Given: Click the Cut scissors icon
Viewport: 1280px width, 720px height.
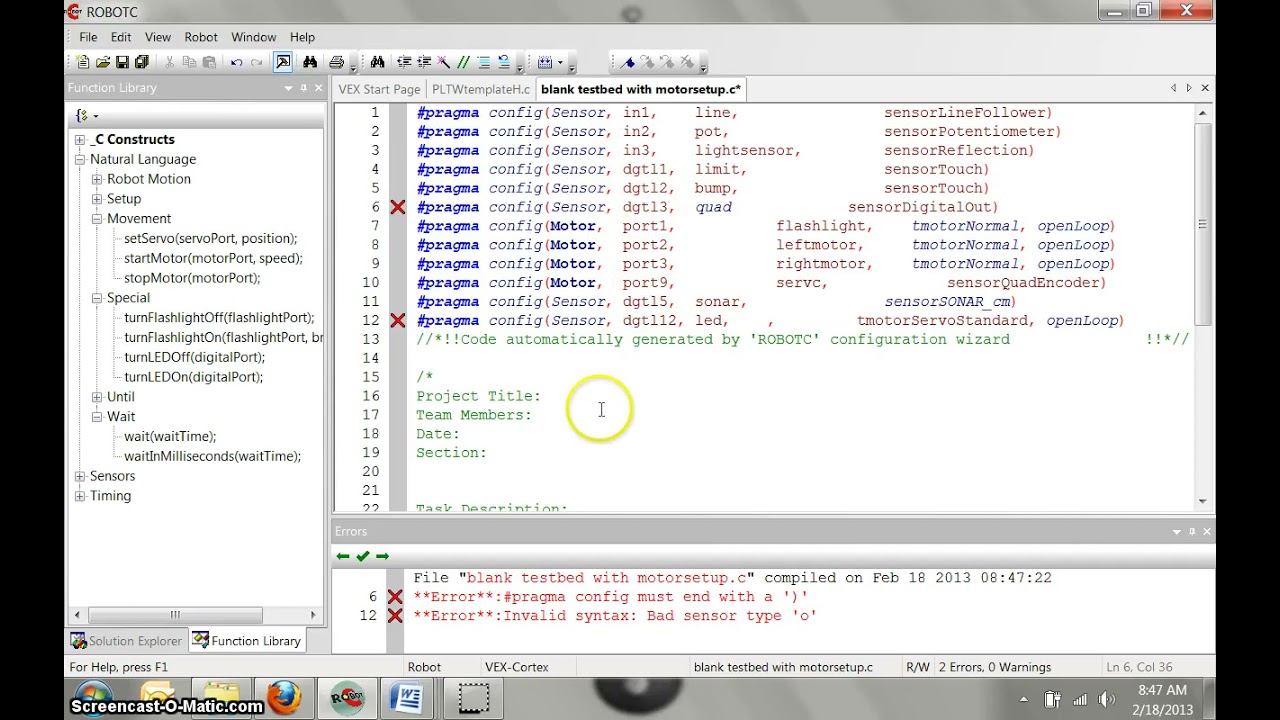Looking at the screenshot, I should [x=169, y=62].
